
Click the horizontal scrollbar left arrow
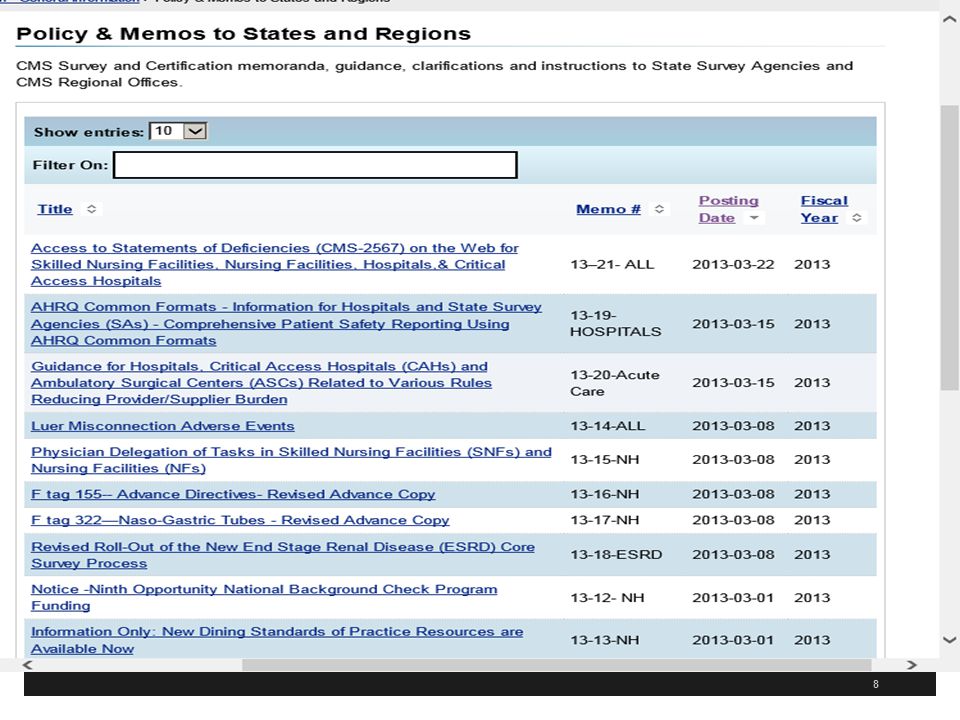(28, 665)
